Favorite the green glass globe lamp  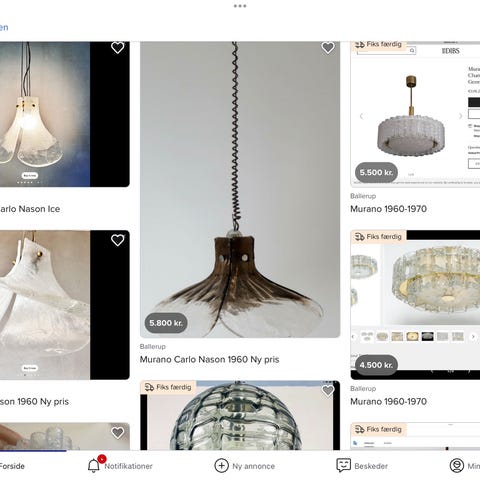328,390
